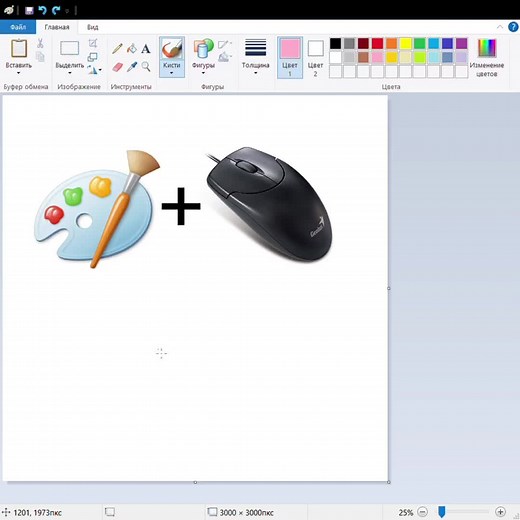Select the Magnifier tool
Viewport: 520px width, 520px height.
pyautogui.click(x=146, y=67)
